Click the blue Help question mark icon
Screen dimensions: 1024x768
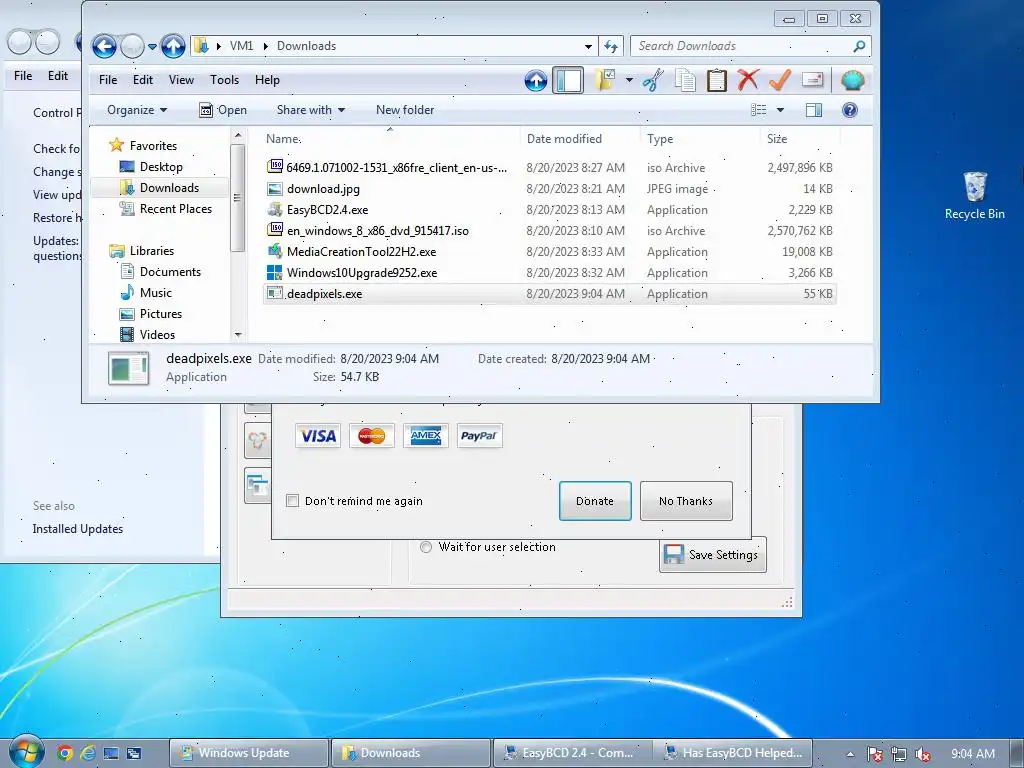[x=850, y=110]
